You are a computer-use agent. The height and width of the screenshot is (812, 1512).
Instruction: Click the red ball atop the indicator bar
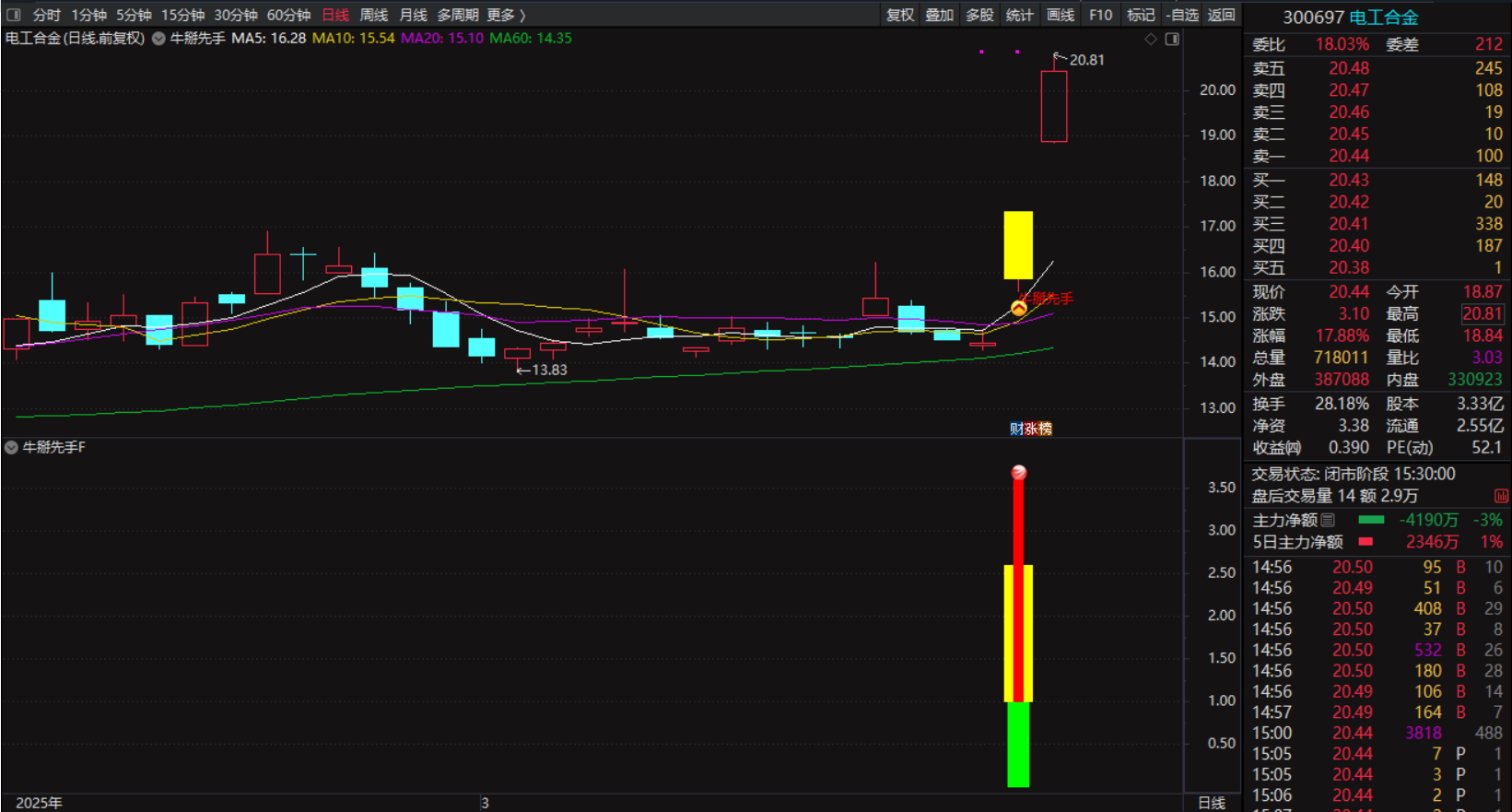1018,473
